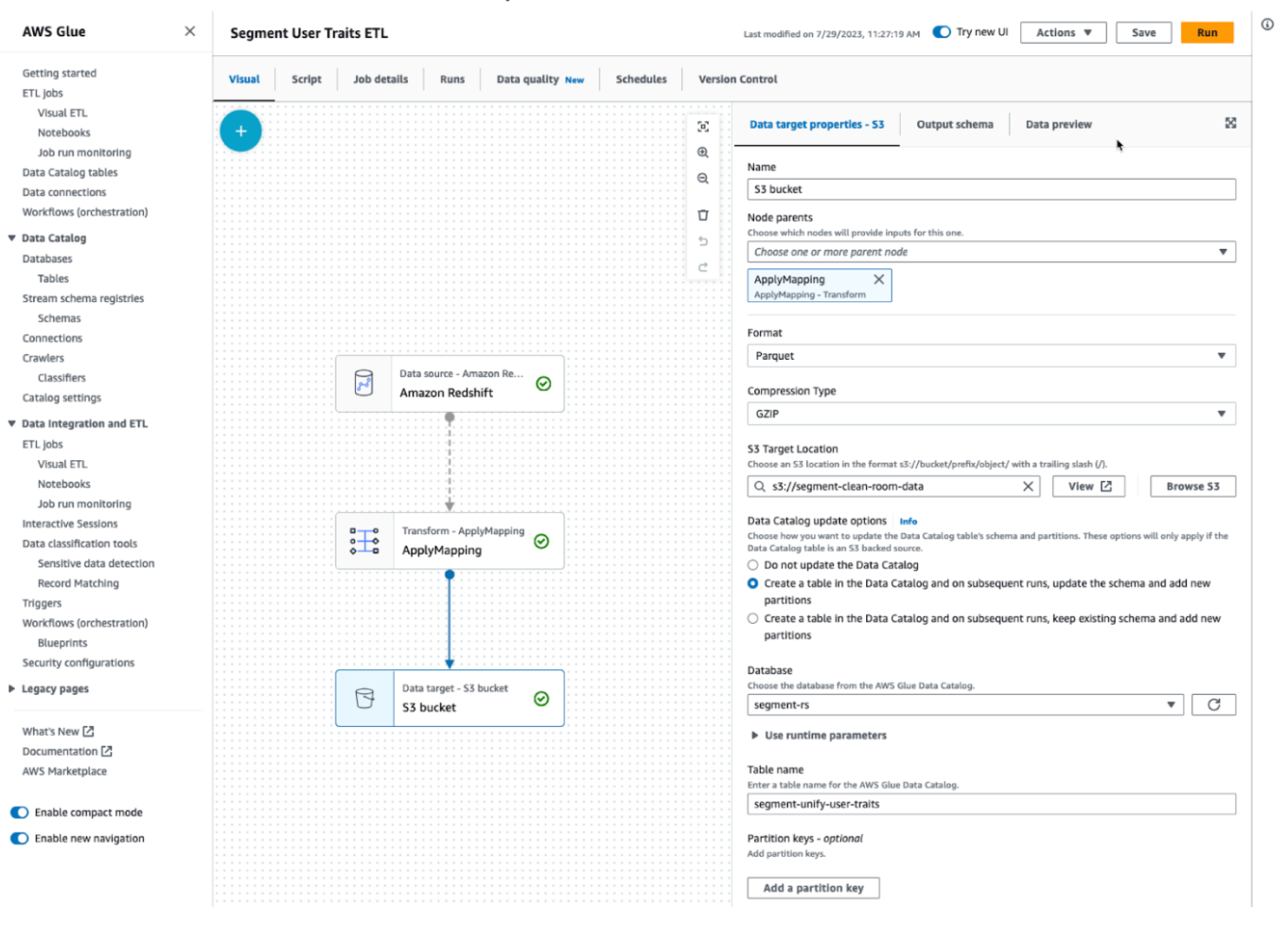Viewport: 1288px width, 943px height.
Task: Refresh the database list
Action: 1214,704
